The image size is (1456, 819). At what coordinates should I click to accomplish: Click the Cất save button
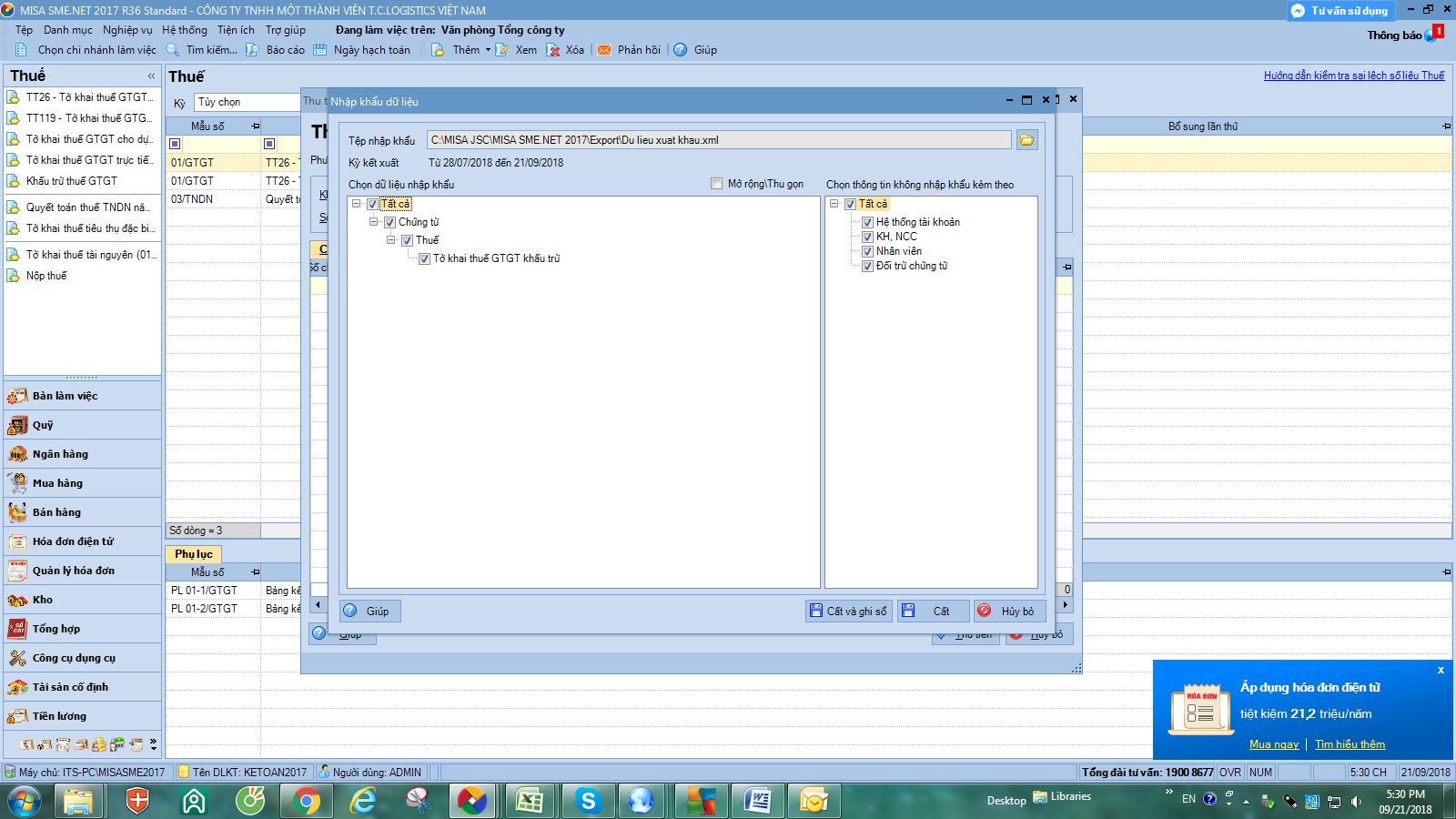click(934, 611)
